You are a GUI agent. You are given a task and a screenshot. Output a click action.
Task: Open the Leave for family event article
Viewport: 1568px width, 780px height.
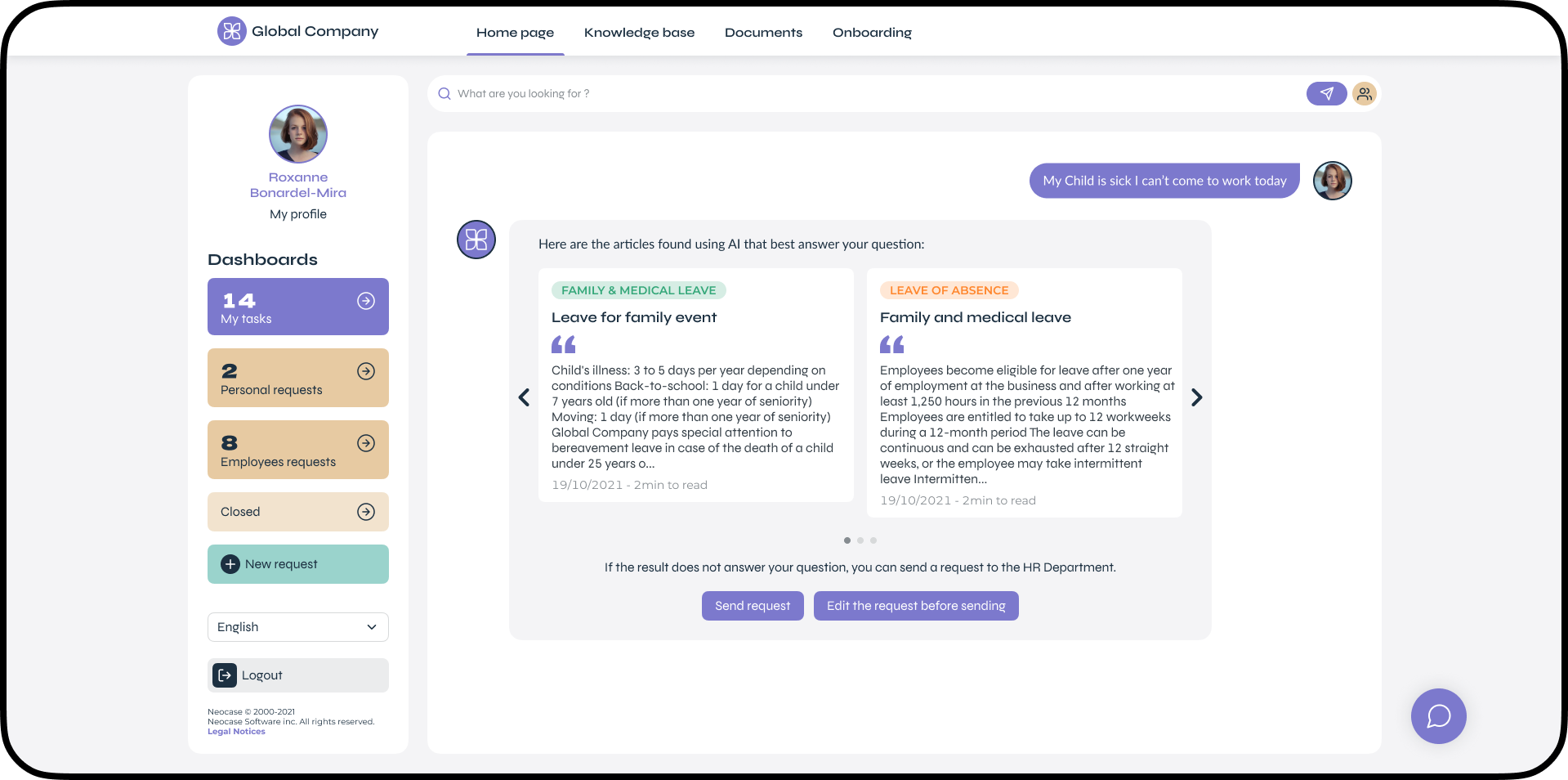(633, 317)
